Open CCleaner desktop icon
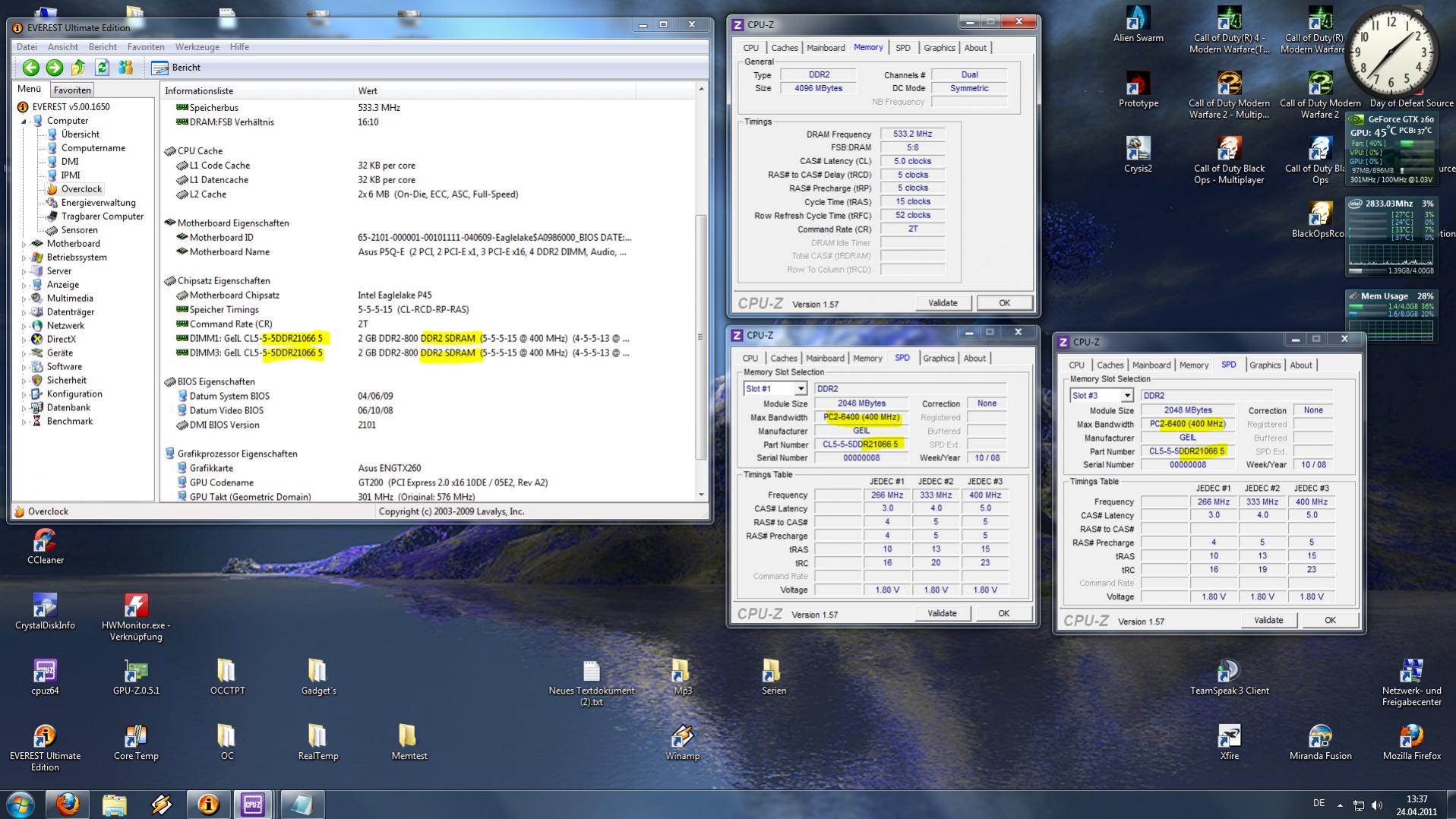This screenshot has width=1456, height=819. click(x=45, y=546)
